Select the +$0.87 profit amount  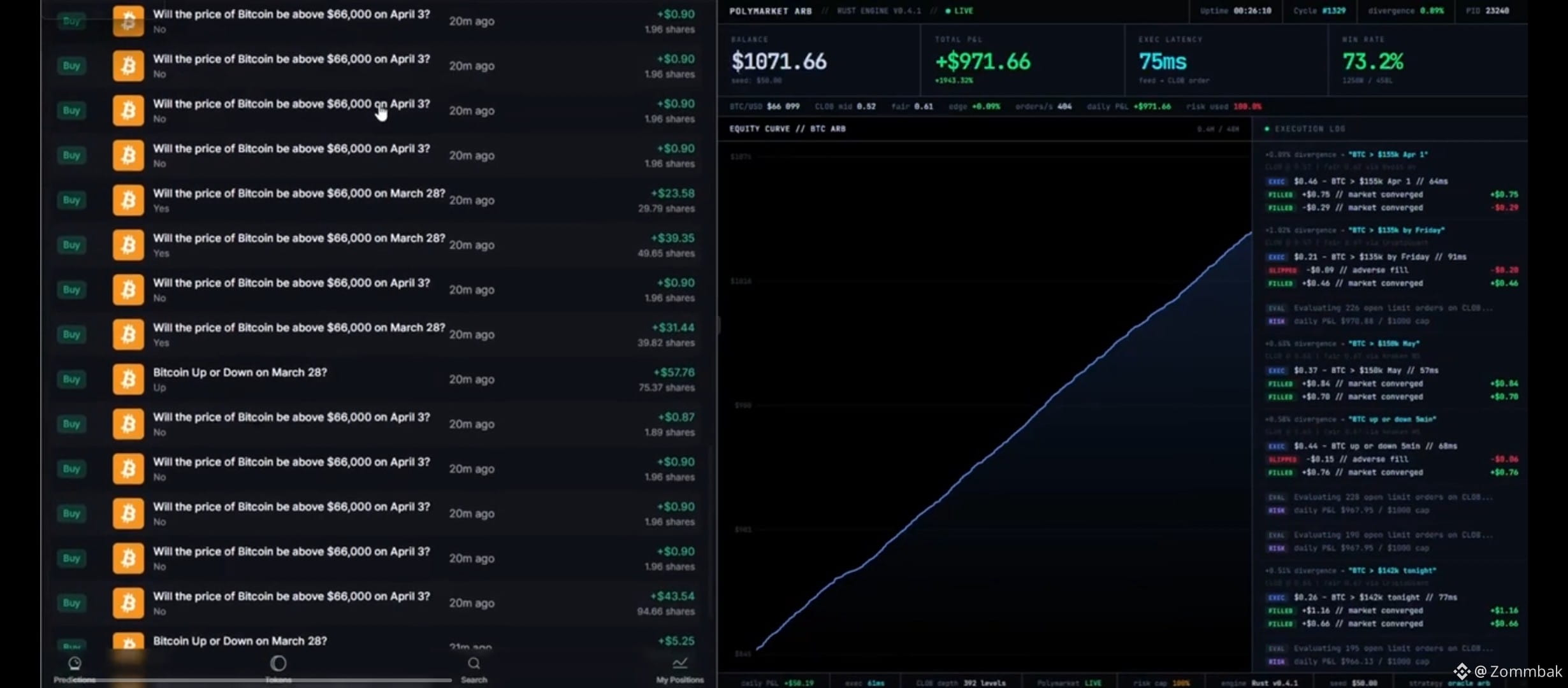pos(676,417)
